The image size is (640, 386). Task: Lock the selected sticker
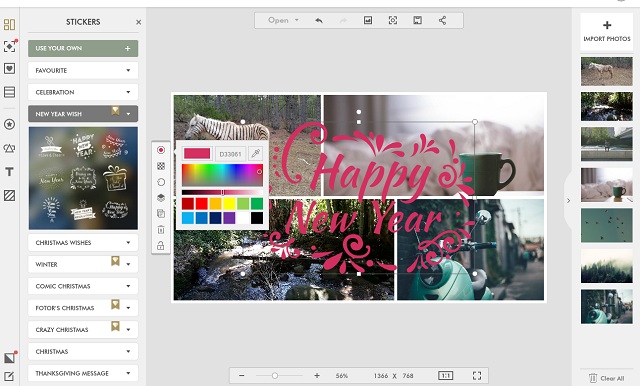tap(161, 245)
